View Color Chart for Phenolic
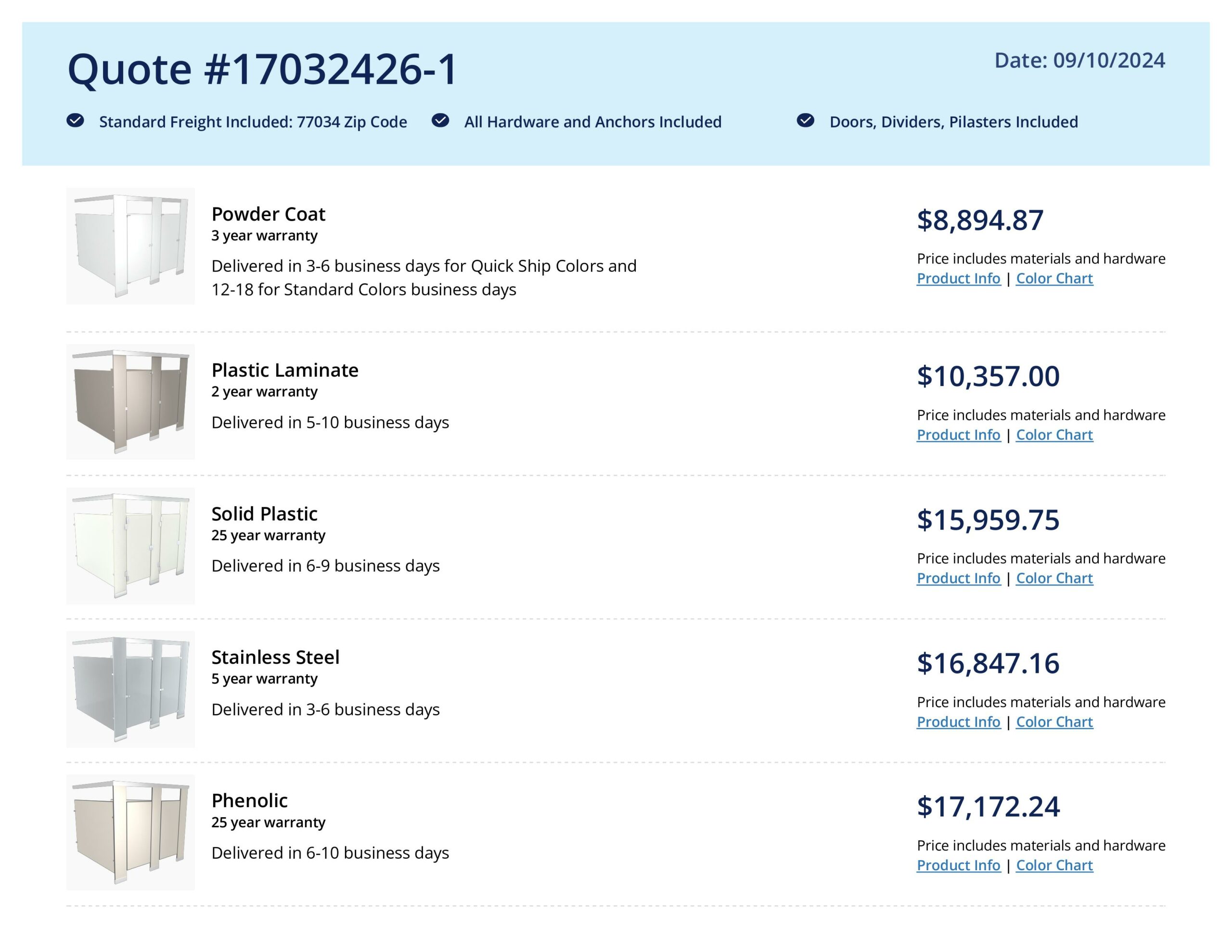 point(1054,866)
